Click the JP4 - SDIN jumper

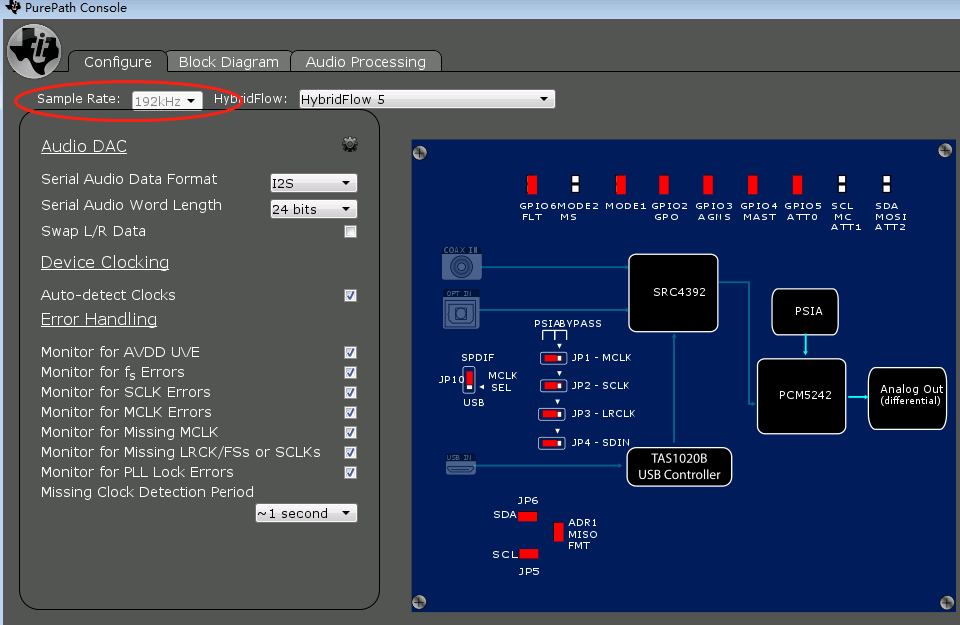(552, 443)
